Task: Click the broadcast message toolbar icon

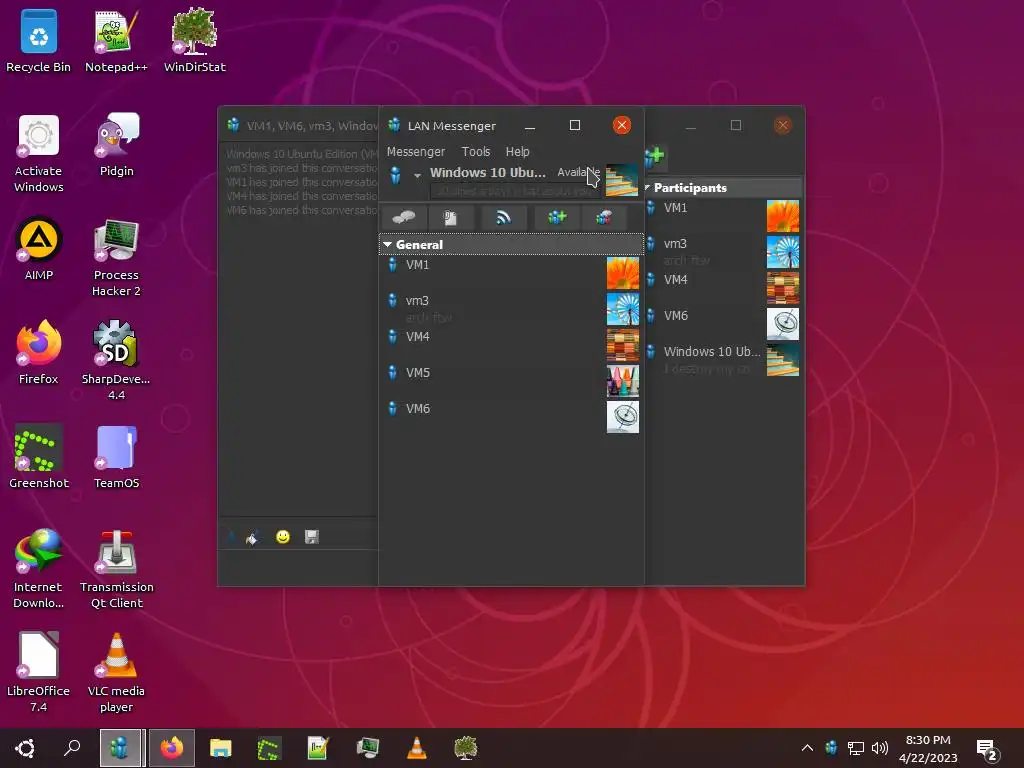Action: tap(503, 217)
